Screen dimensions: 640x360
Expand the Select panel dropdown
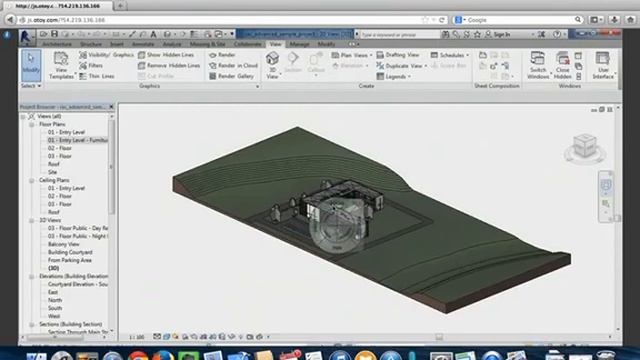[x=31, y=86]
